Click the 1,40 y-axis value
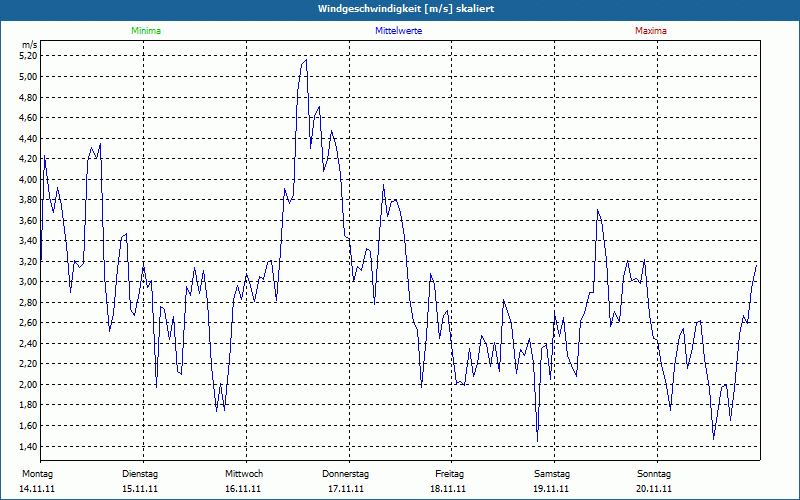 coord(28,446)
